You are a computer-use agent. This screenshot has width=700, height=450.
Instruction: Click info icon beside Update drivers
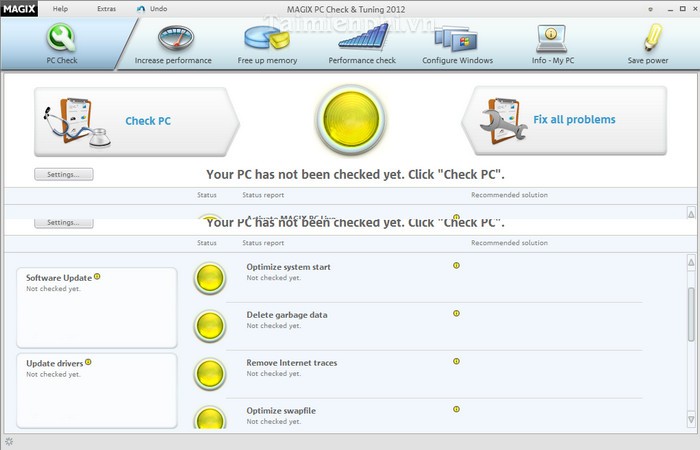coord(88,362)
